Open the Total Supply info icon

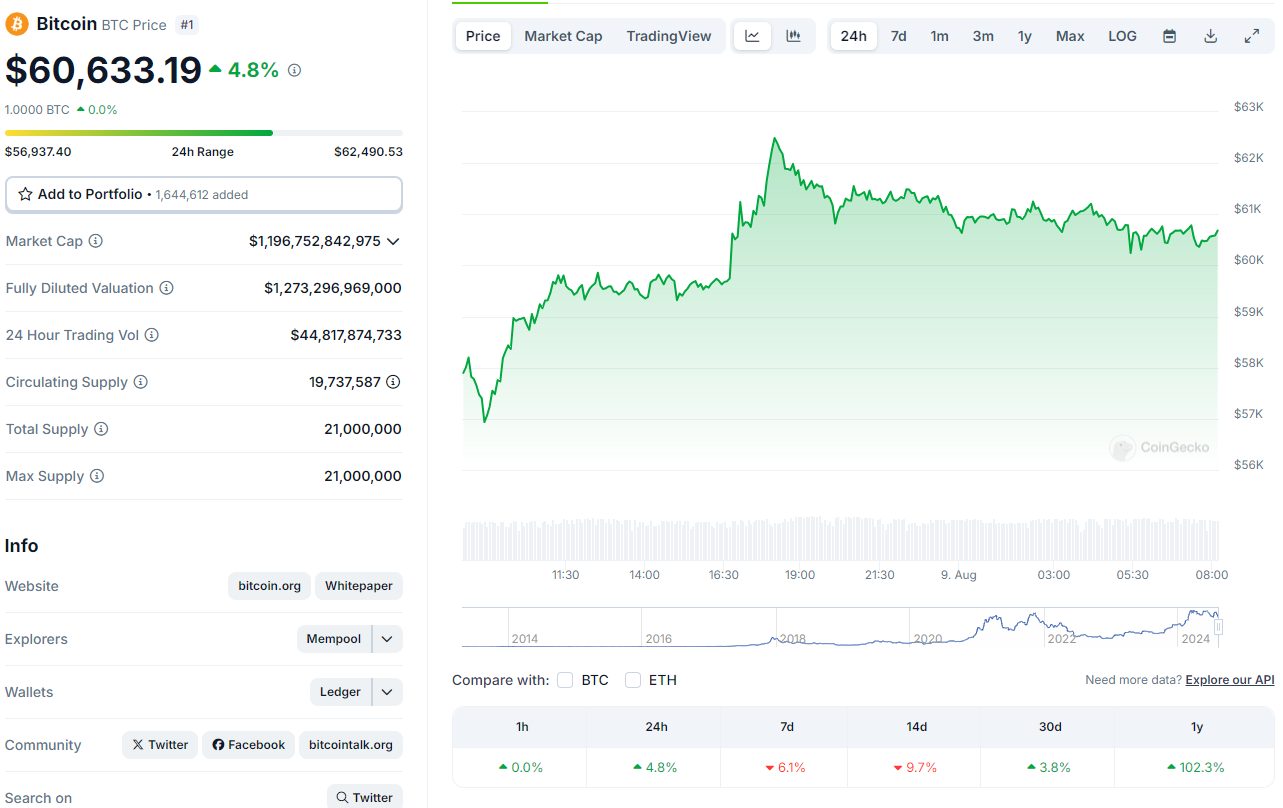click(101, 429)
